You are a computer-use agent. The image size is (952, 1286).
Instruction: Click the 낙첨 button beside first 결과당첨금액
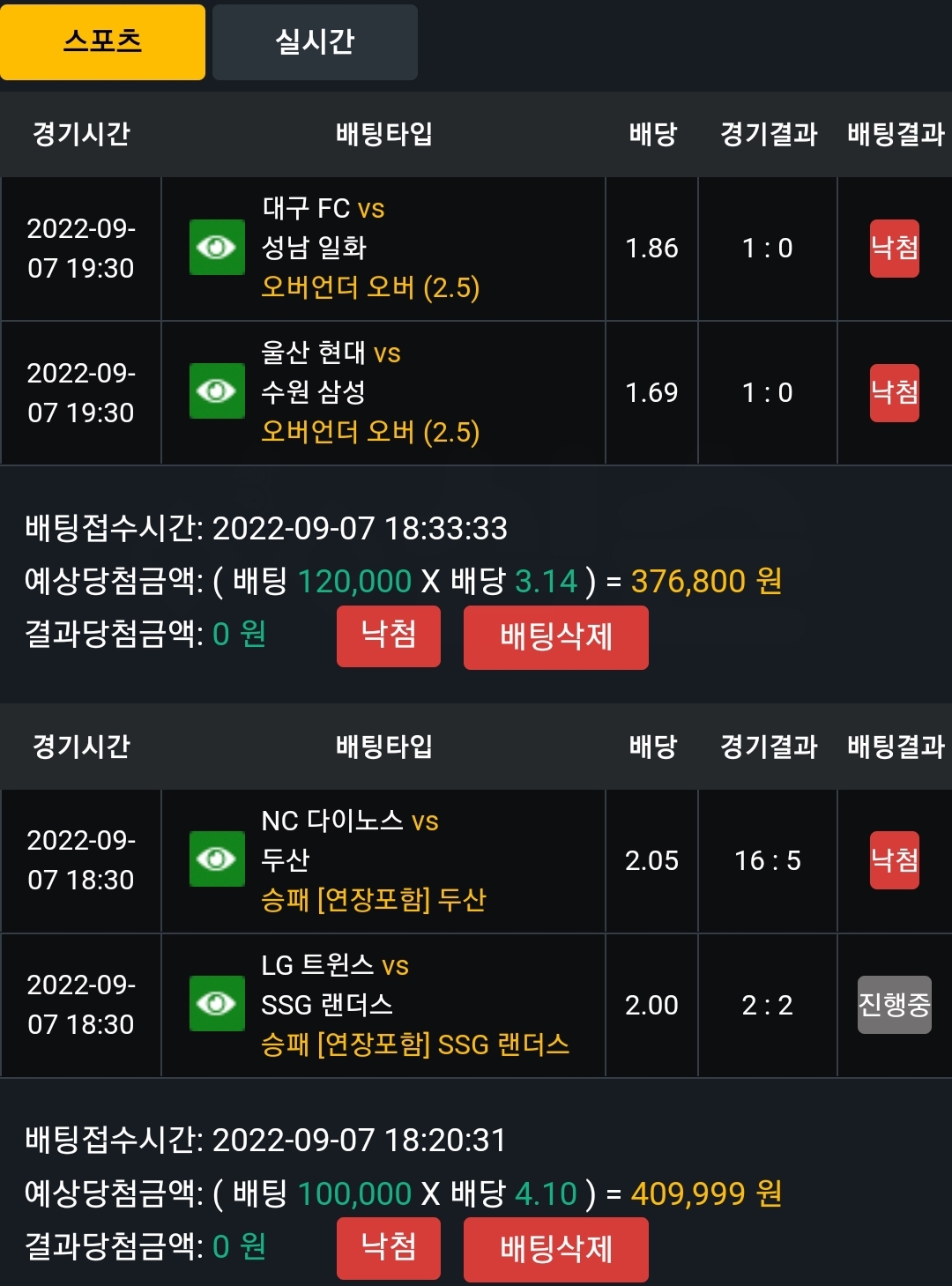pyautogui.click(x=389, y=636)
